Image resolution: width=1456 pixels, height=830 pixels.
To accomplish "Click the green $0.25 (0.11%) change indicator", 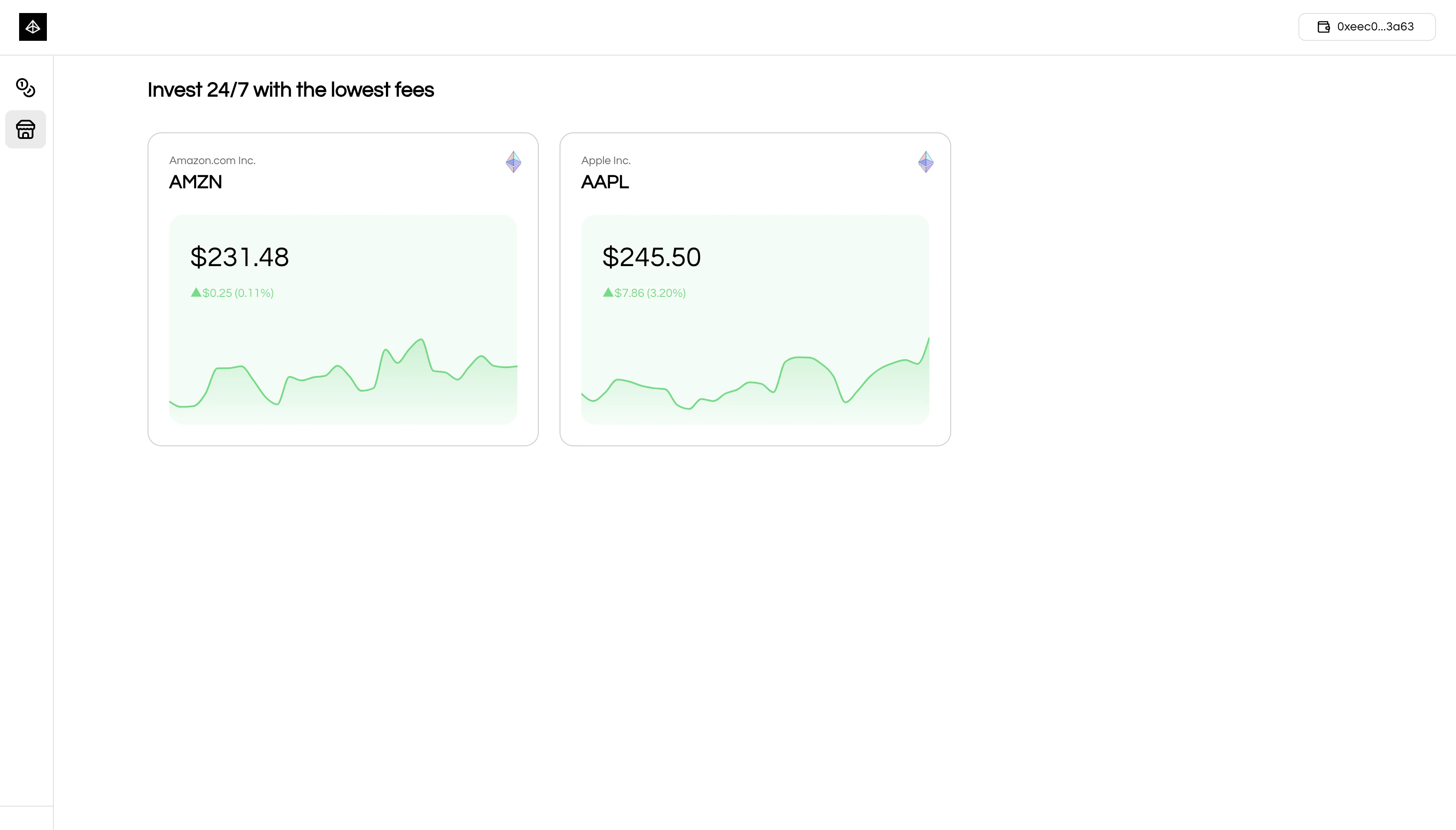I will click(232, 293).
